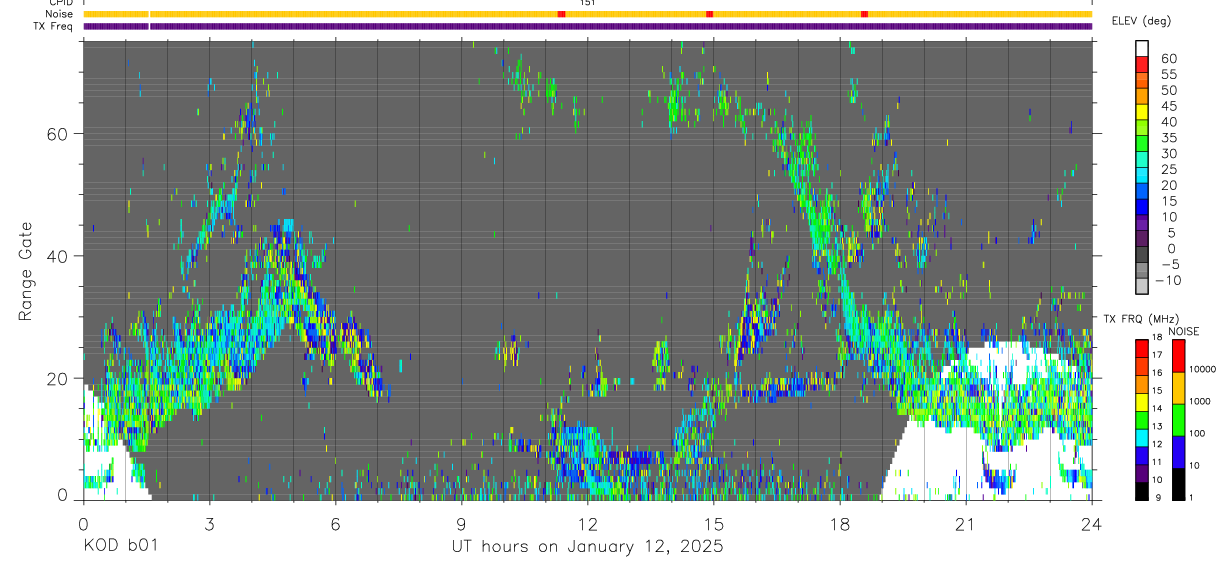Click the 'Range Gate' axis title
Viewport: 1228px width, 567px height.
(25, 271)
